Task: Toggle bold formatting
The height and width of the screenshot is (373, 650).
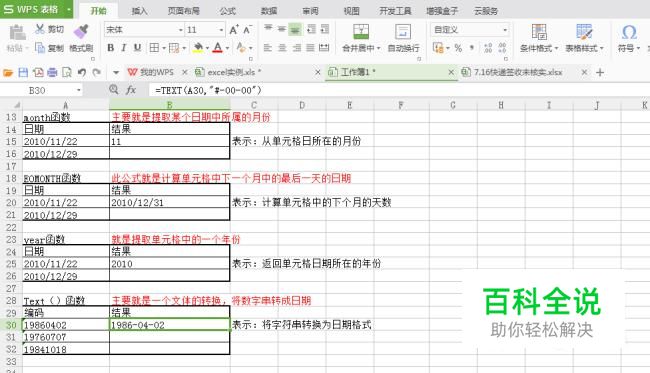Action: (x=110, y=48)
